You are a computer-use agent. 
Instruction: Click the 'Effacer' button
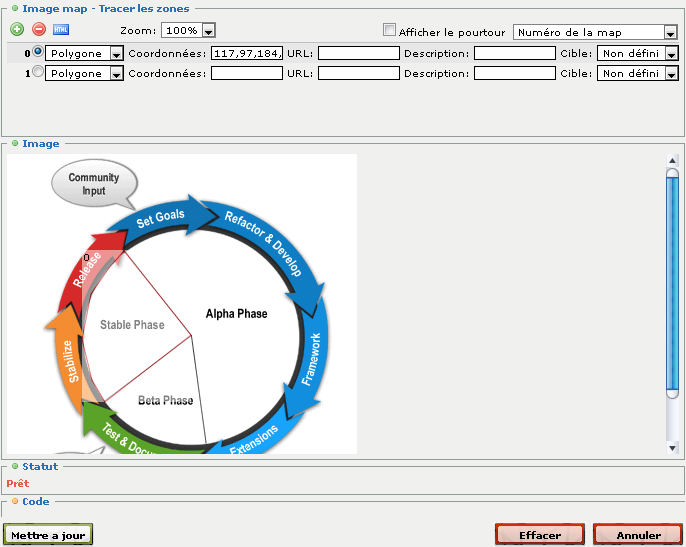pyautogui.click(x=539, y=535)
